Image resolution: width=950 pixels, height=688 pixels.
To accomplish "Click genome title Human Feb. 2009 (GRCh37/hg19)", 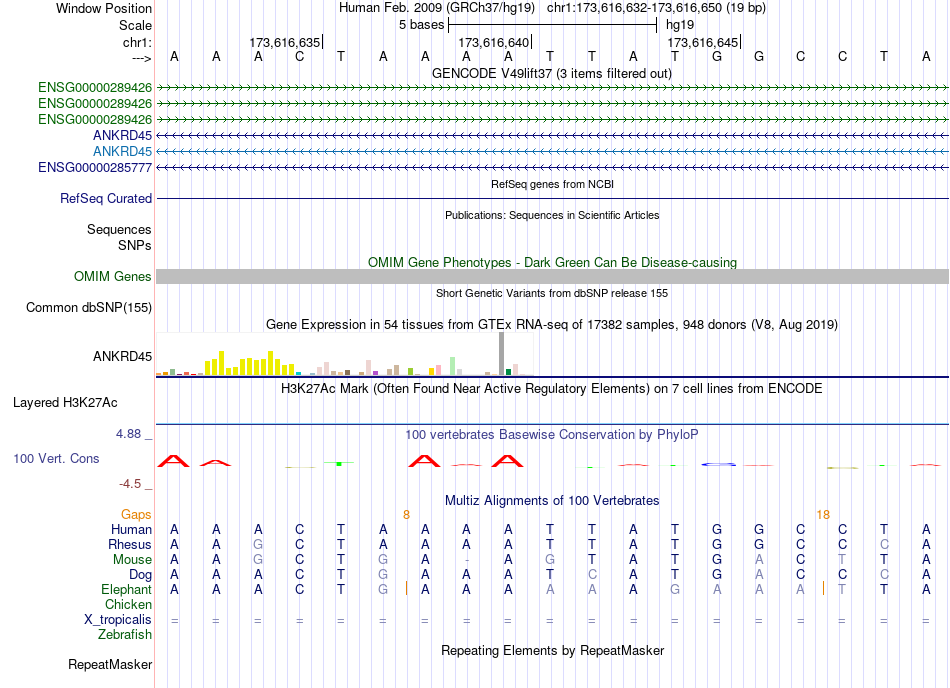I will 437,8.
